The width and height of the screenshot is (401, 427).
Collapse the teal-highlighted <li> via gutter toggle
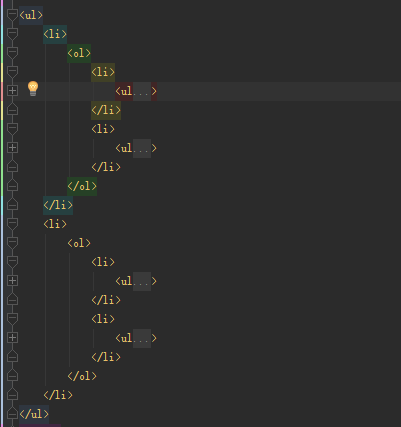coord(12,34)
